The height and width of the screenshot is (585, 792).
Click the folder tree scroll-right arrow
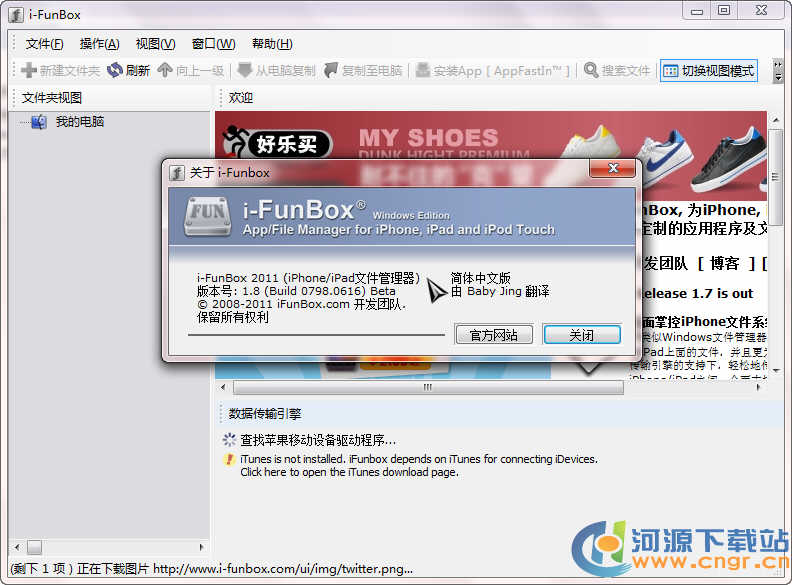(x=202, y=547)
